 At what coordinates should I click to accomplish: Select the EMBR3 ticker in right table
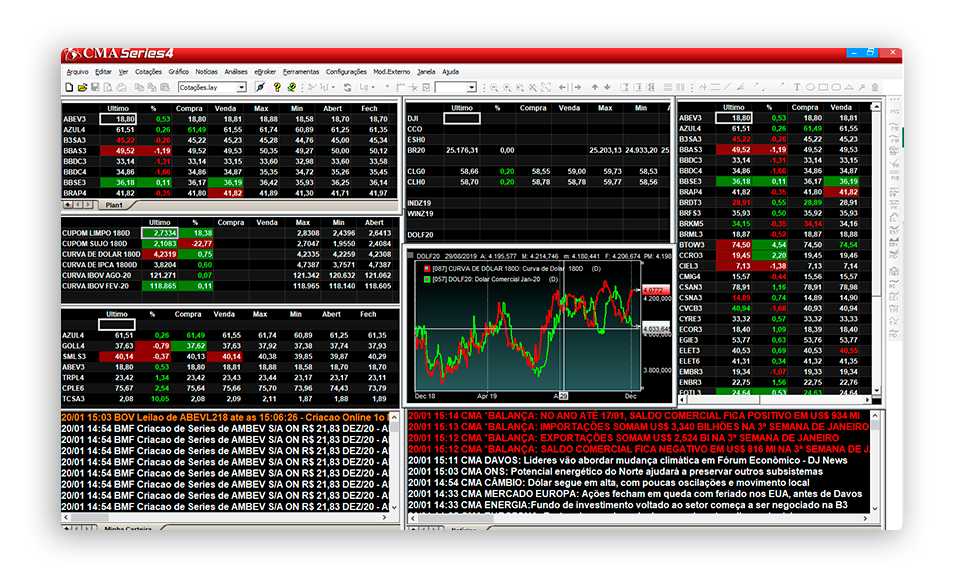[691, 372]
